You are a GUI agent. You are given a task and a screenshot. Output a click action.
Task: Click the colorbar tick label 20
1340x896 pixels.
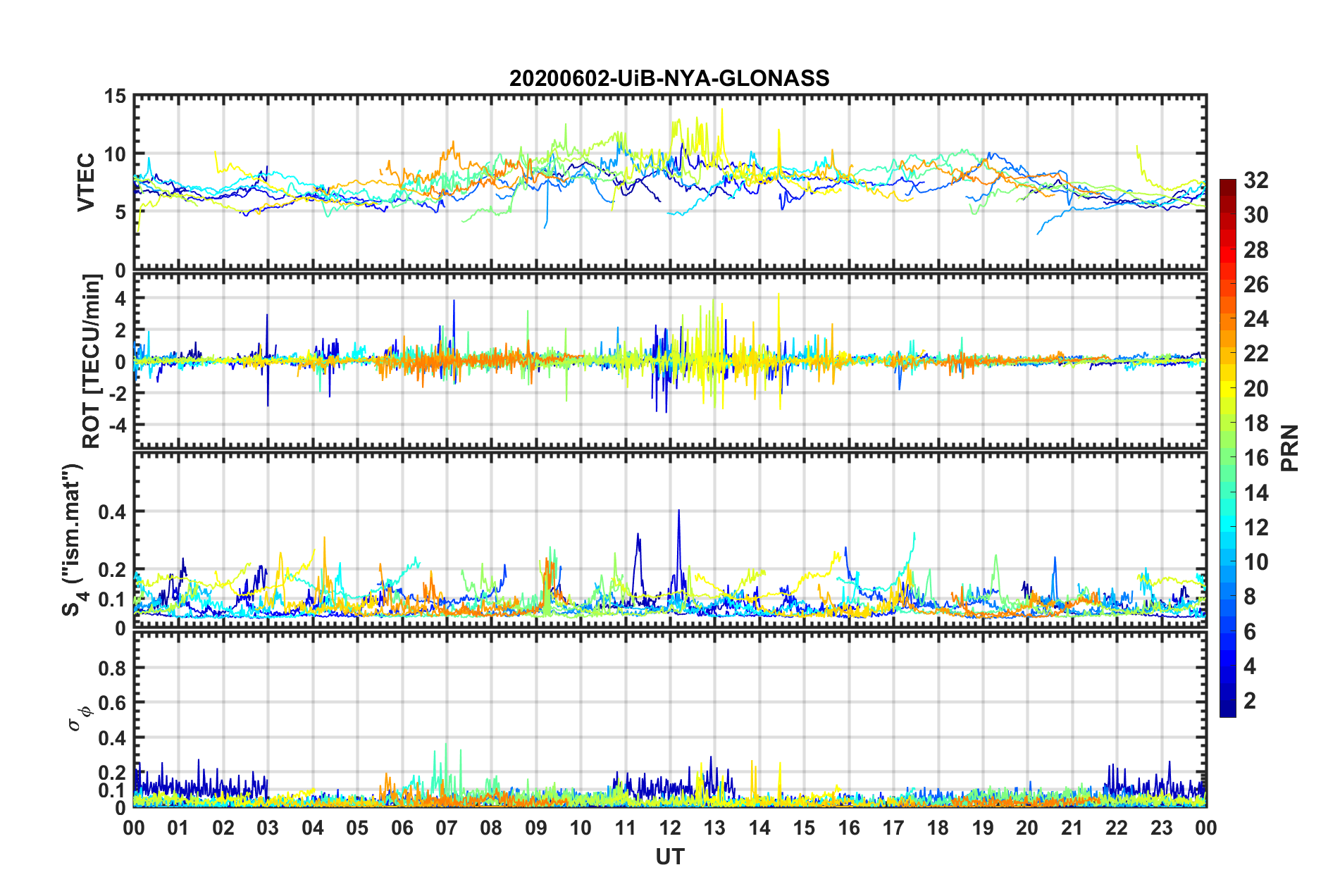click(x=1256, y=389)
